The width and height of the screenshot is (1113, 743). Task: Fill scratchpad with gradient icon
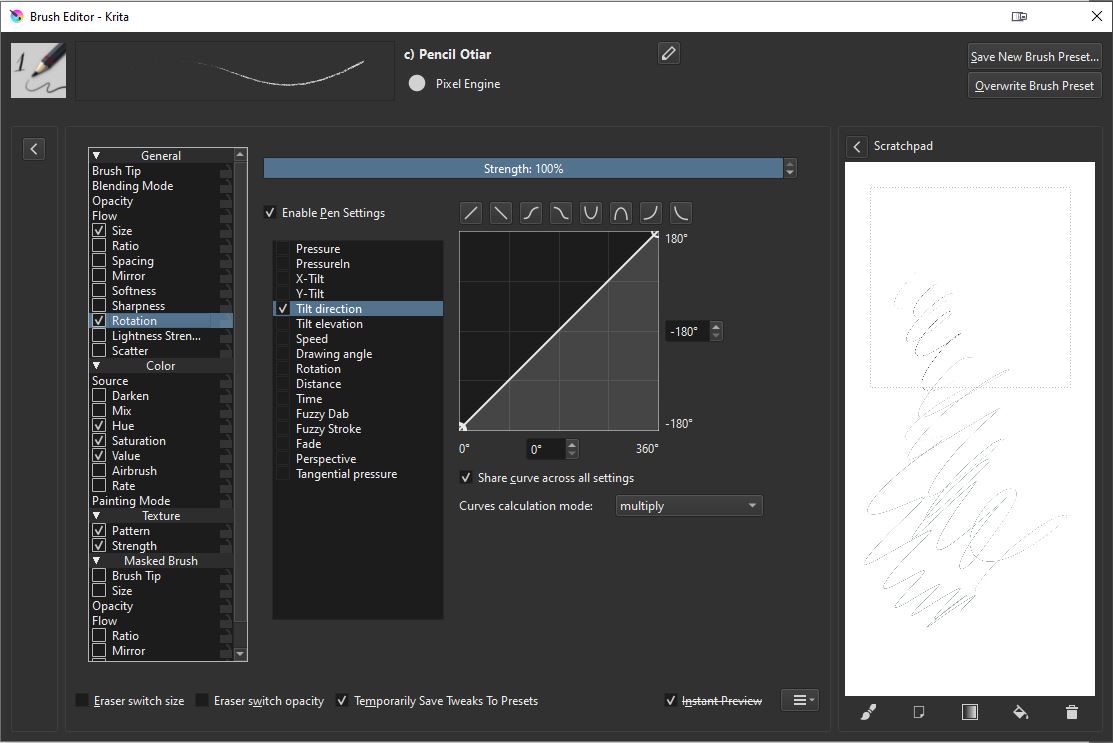pyautogui.click(x=970, y=712)
